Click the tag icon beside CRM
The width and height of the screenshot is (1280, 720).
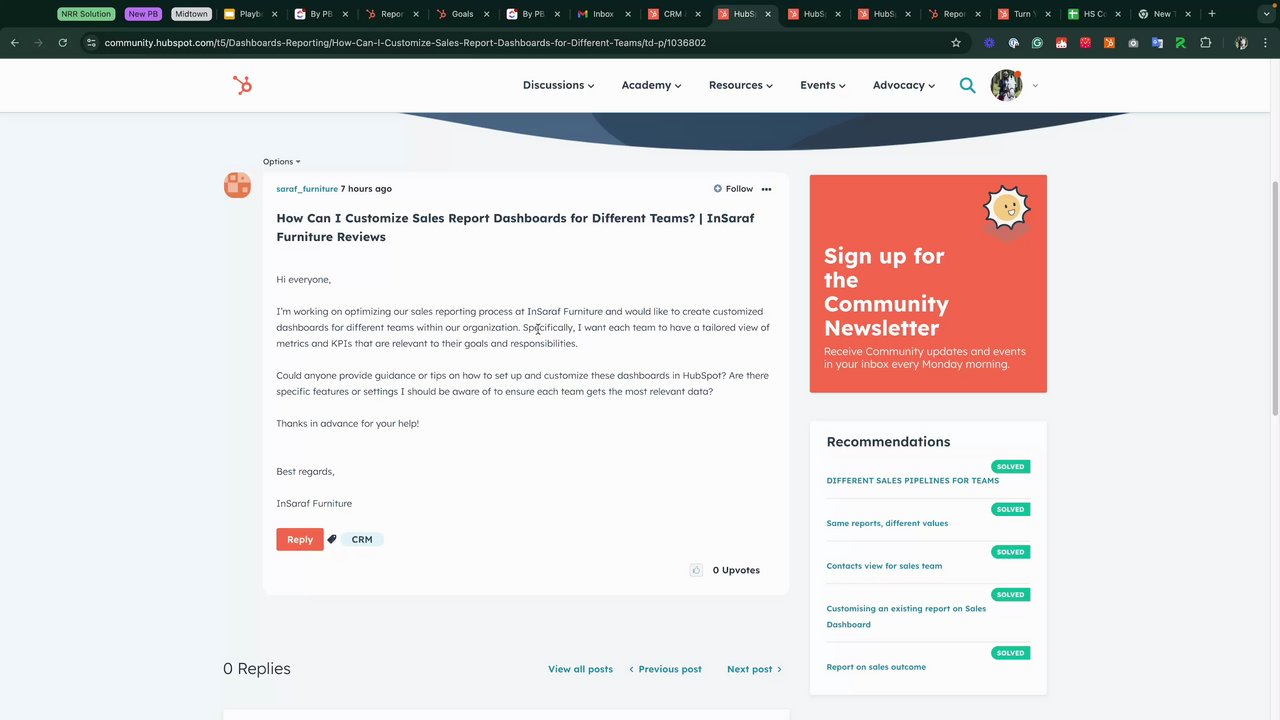[332, 539]
